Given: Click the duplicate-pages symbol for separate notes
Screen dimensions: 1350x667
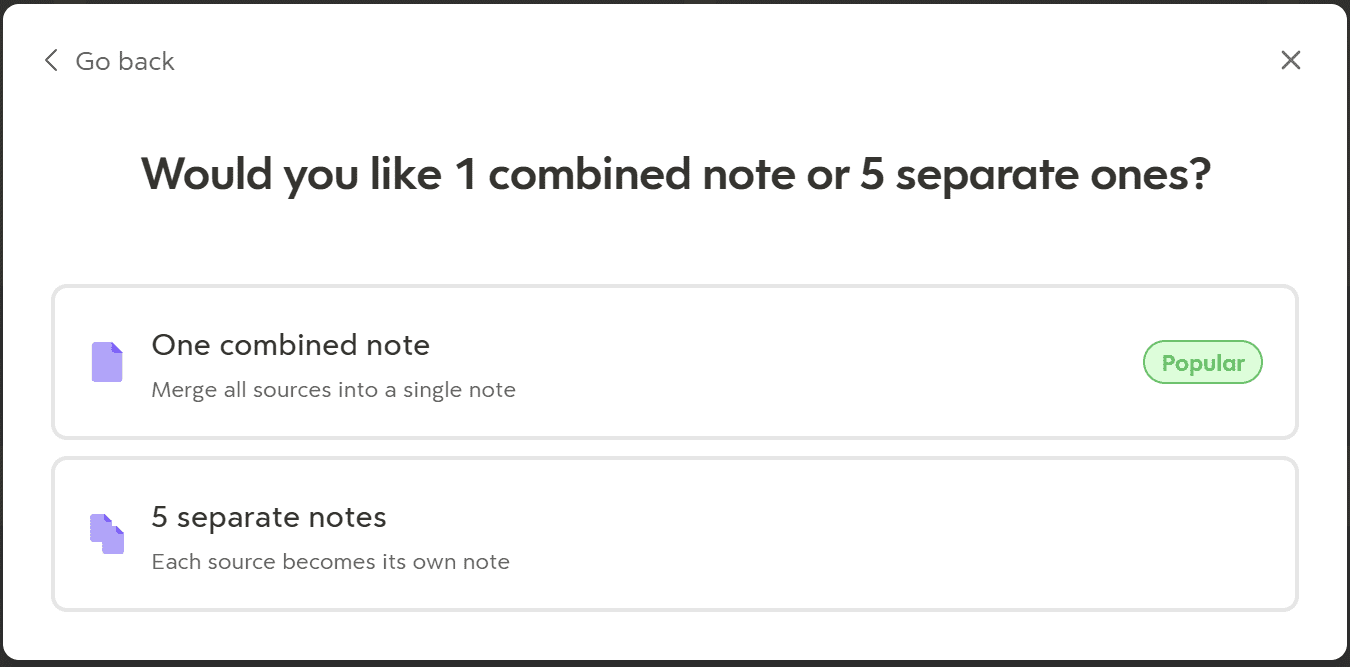Looking at the screenshot, I should point(107,534).
